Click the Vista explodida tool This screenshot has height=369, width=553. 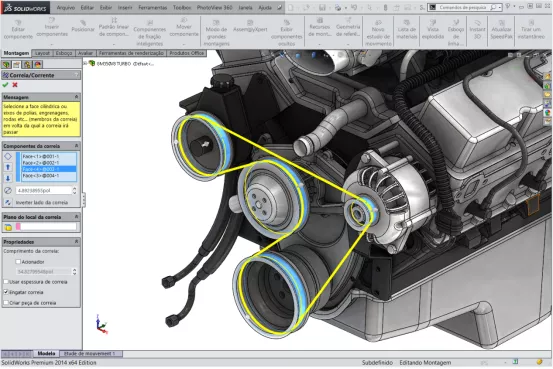[433, 30]
